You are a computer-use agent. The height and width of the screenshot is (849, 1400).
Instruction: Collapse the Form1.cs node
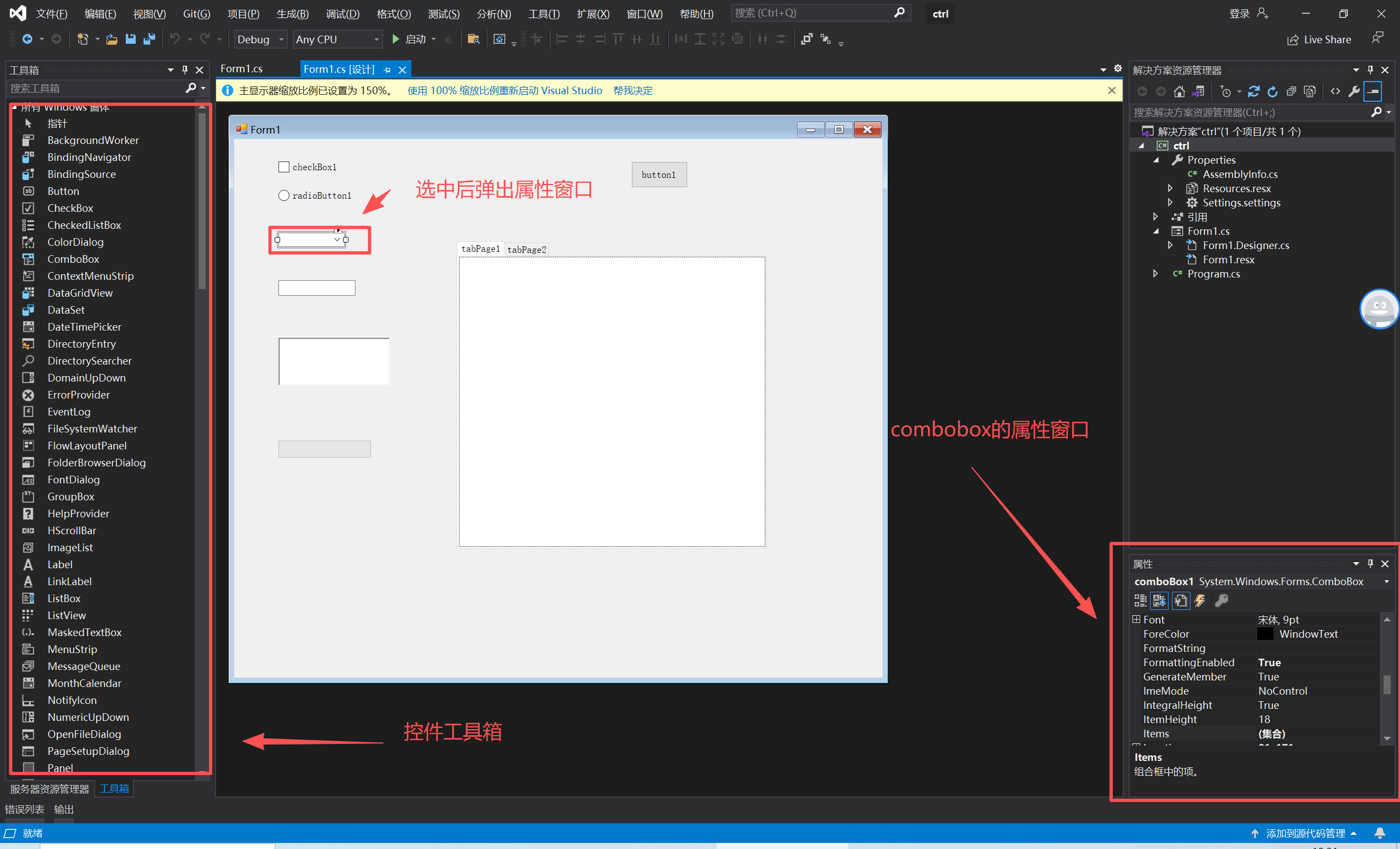tap(1155, 231)
